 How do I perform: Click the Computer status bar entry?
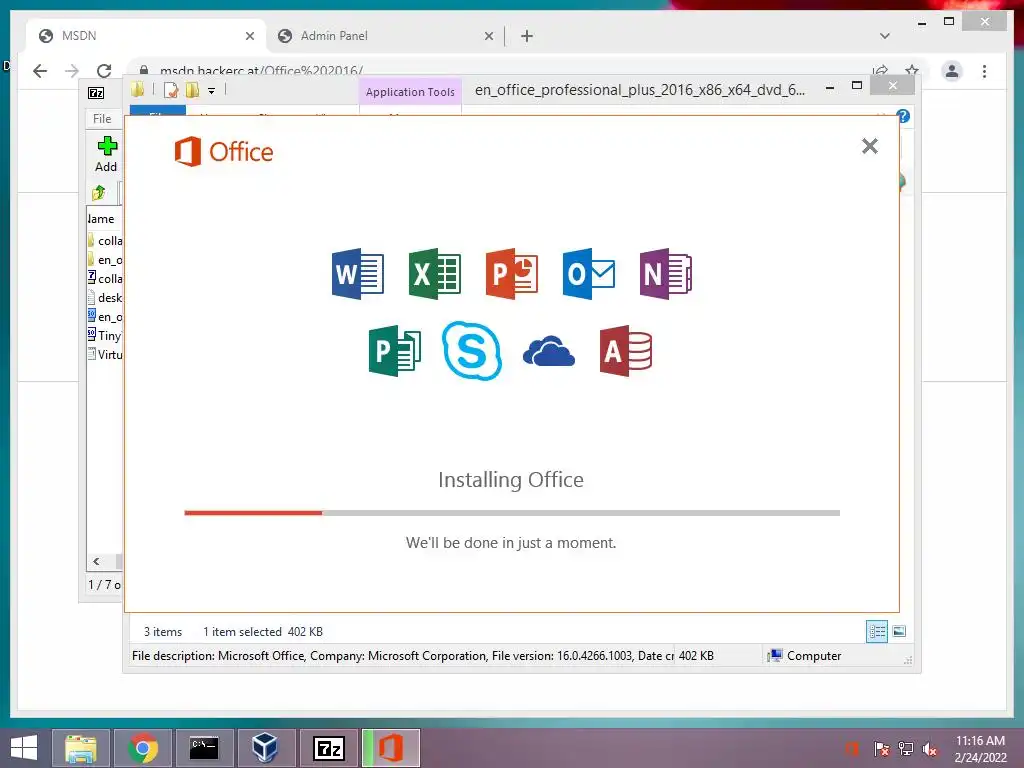click(x=805, y=656)
